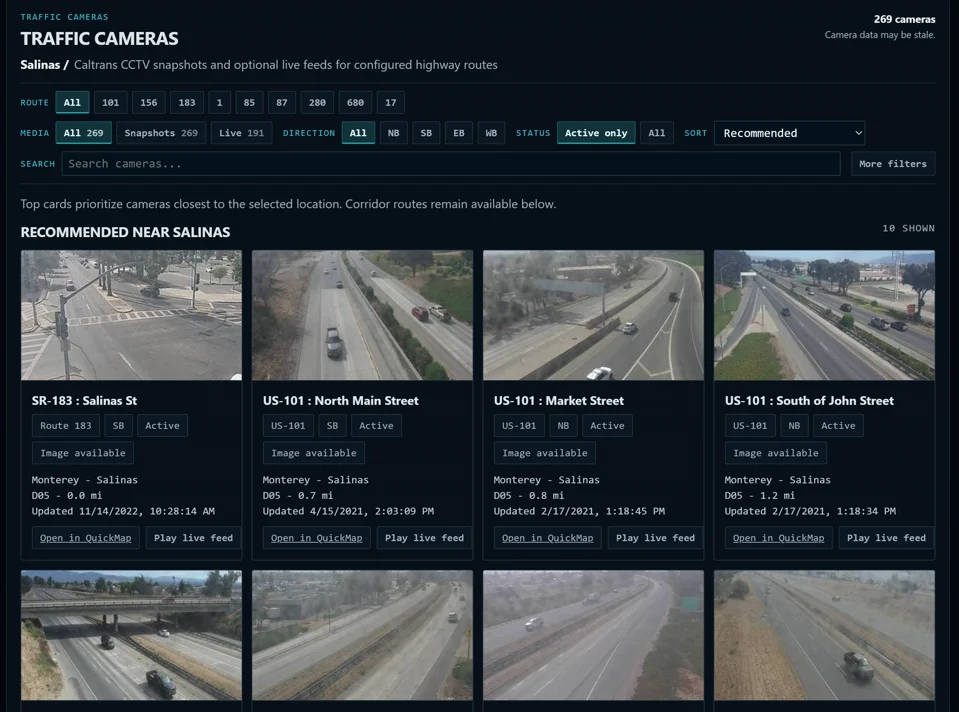Viewport: 959px width, 712px height.
Task: Click US-101 : Market Street title
Action: pyautogui.click(x=559, y=401)
